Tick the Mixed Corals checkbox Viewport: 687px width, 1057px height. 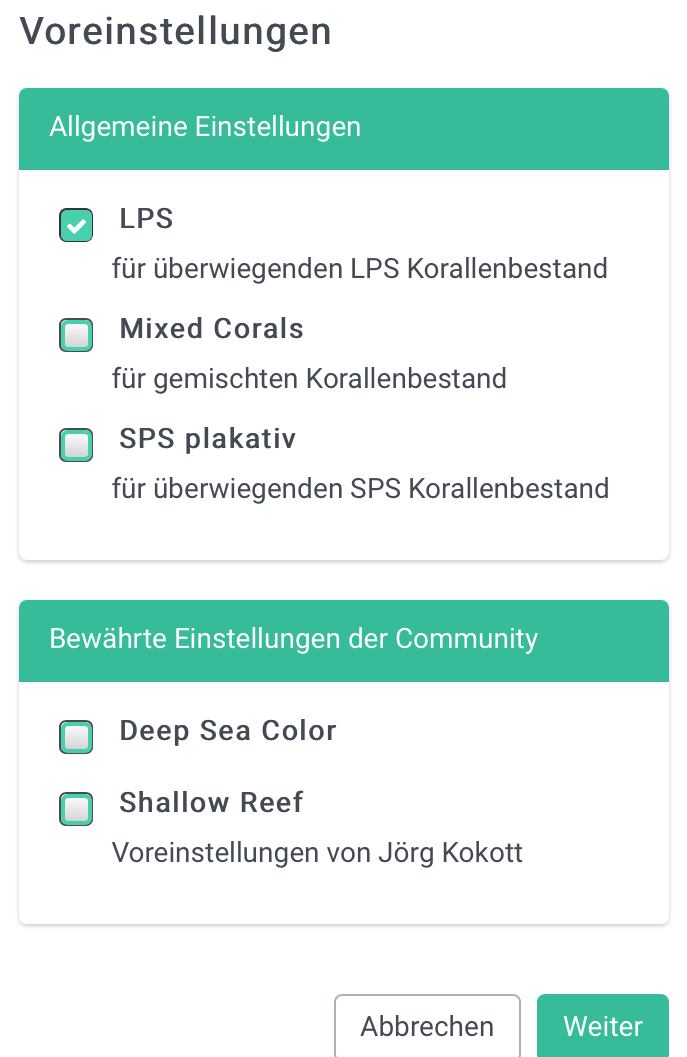pos(76,335)
